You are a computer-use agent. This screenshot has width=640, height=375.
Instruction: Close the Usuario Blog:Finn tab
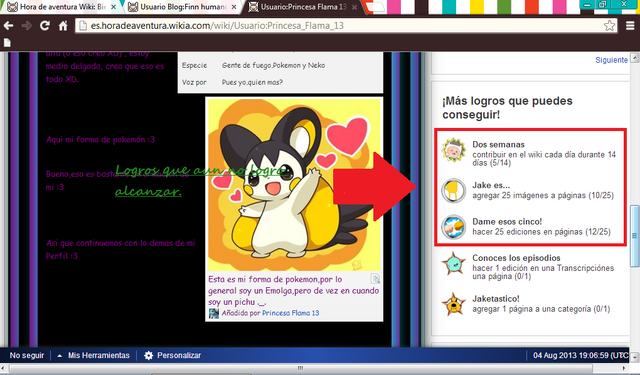234,7
